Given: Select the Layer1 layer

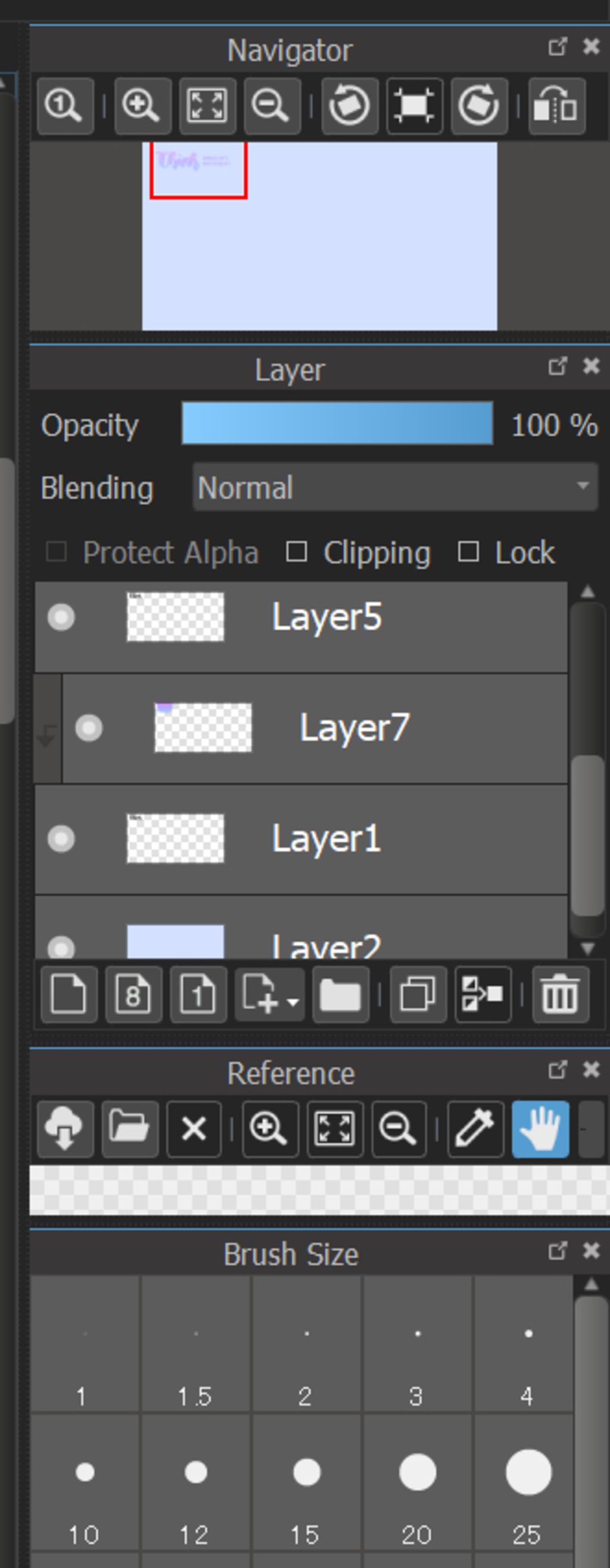Looking at the screenshot, I should tap(326, 839).
